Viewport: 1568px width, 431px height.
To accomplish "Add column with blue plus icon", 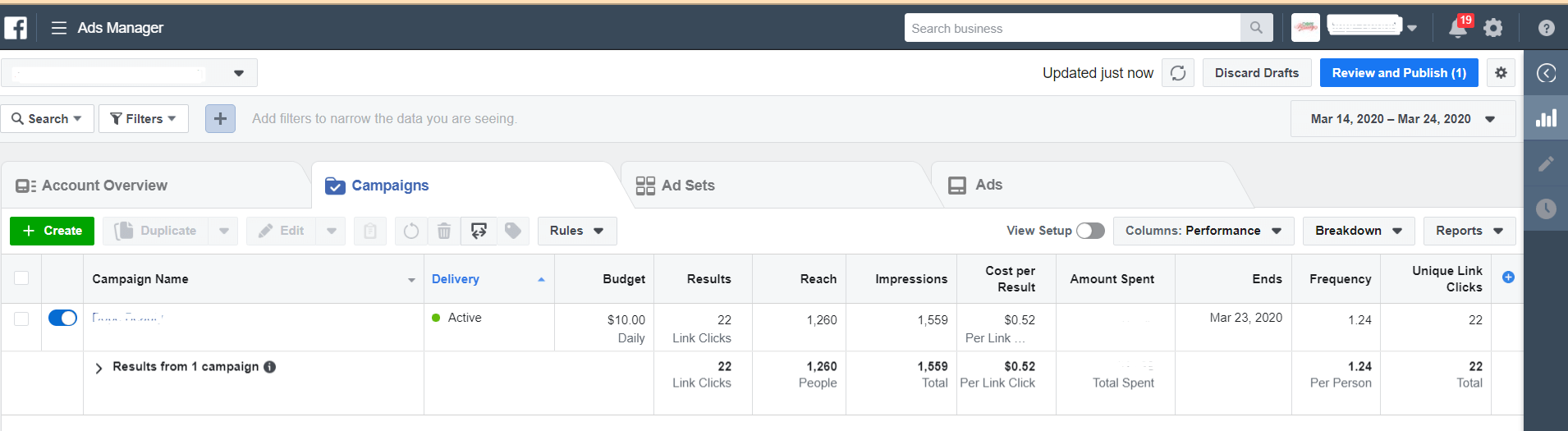I will click(x=1508, y=277).
